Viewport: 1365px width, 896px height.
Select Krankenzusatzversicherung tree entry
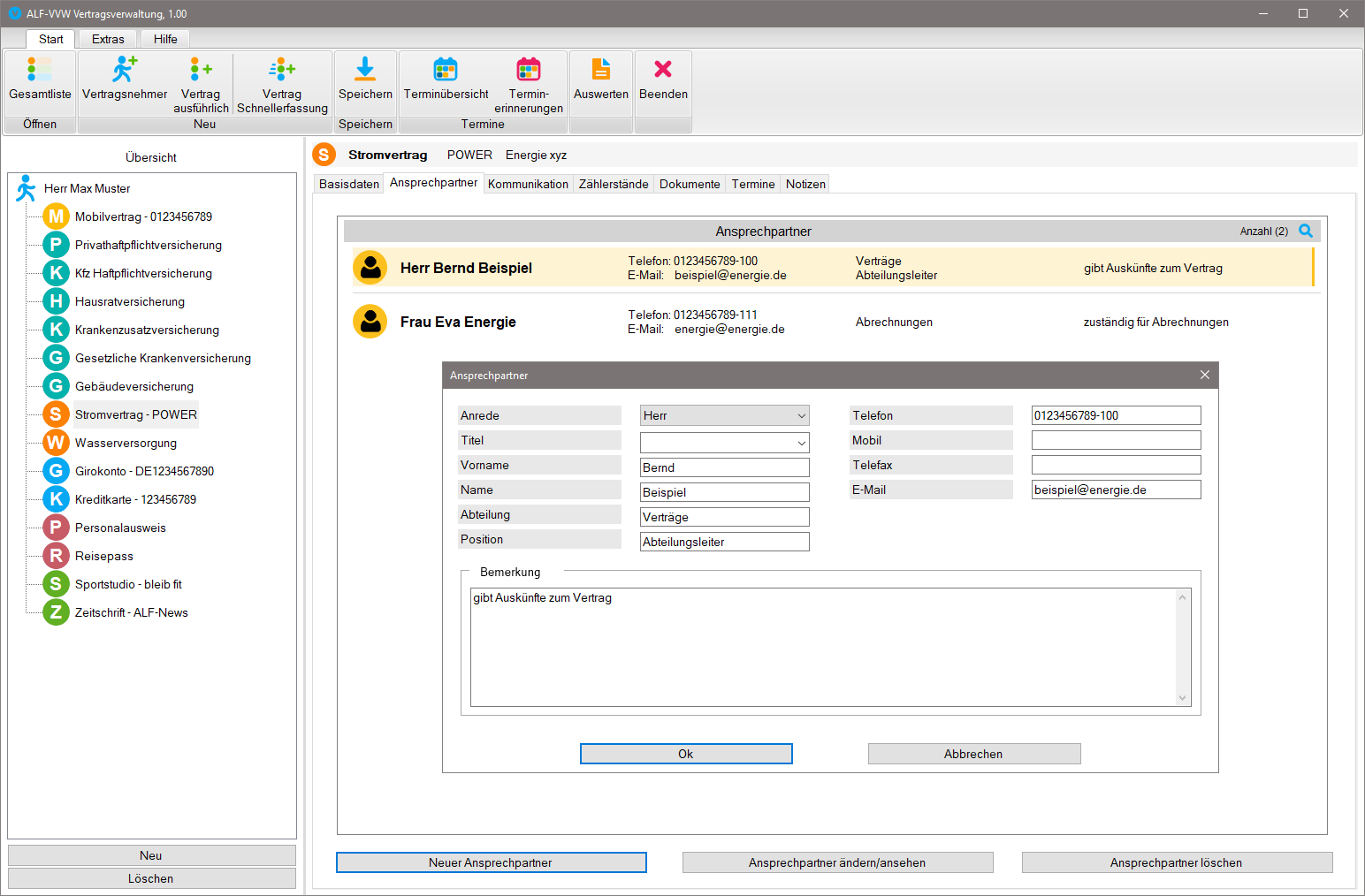tap(147, 330)
